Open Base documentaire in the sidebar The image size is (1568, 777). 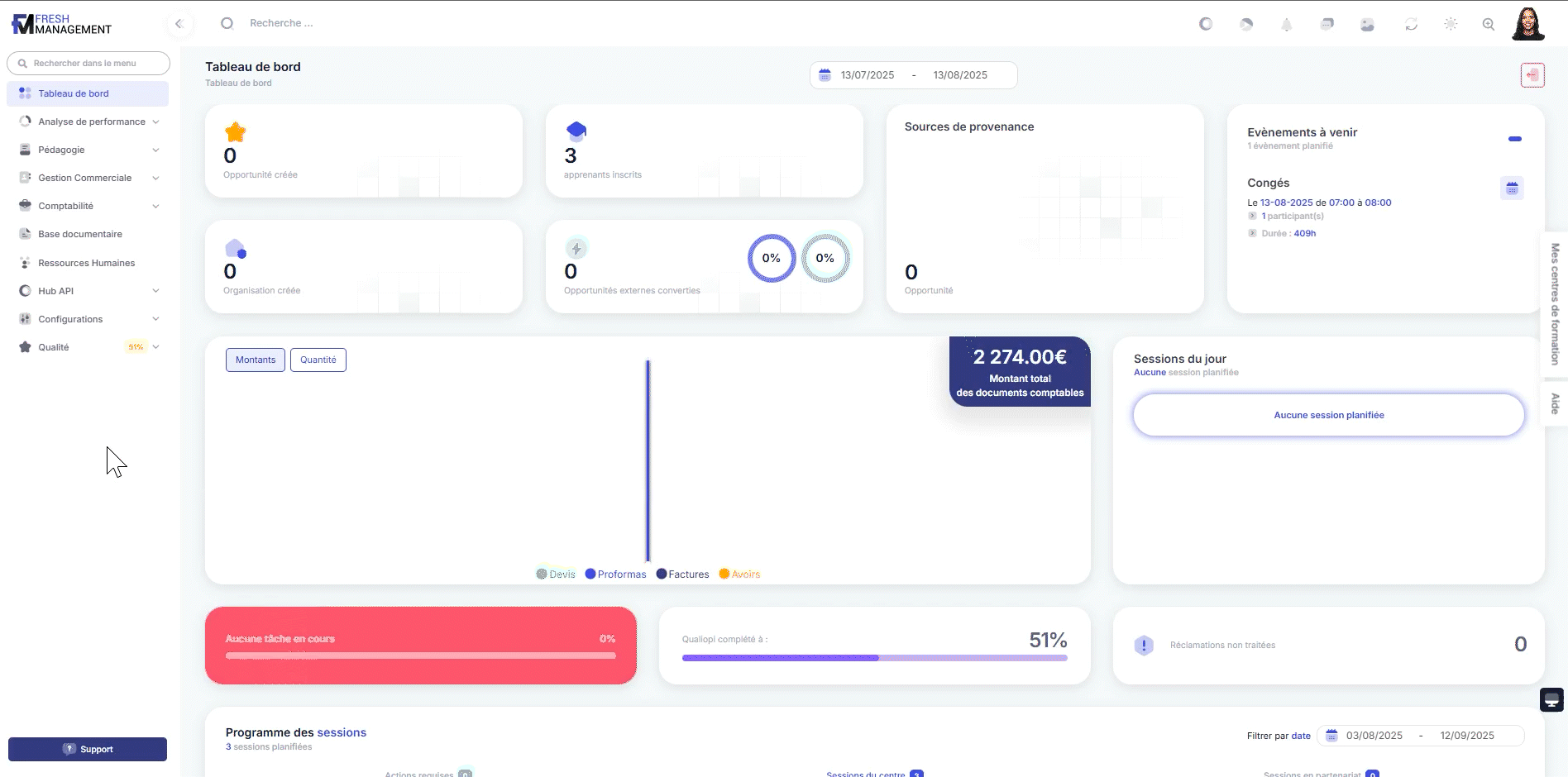pos(80,234)
